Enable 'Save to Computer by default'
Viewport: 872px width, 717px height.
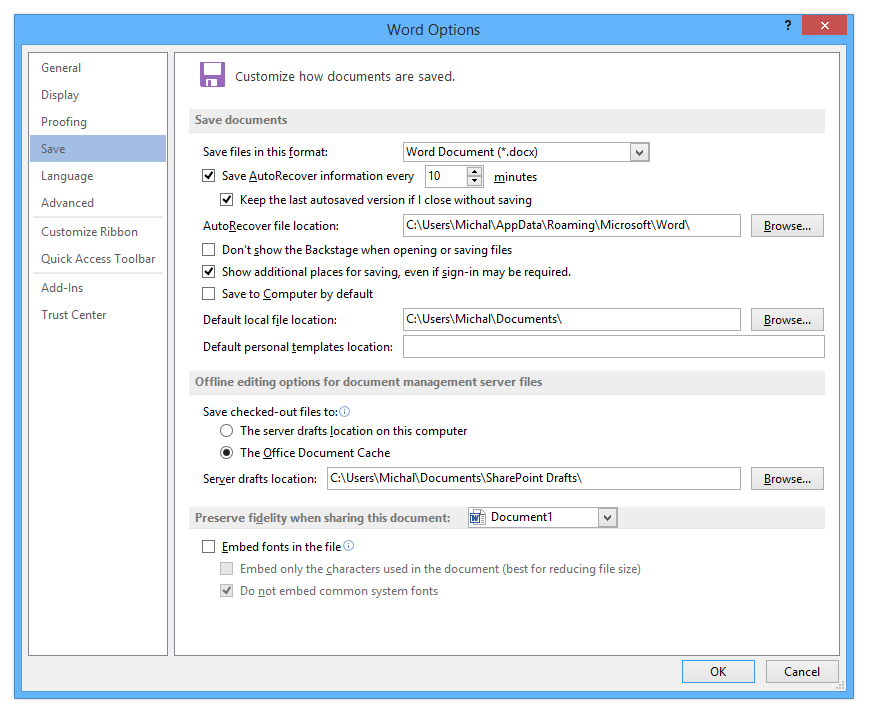(x=208, y=293)
